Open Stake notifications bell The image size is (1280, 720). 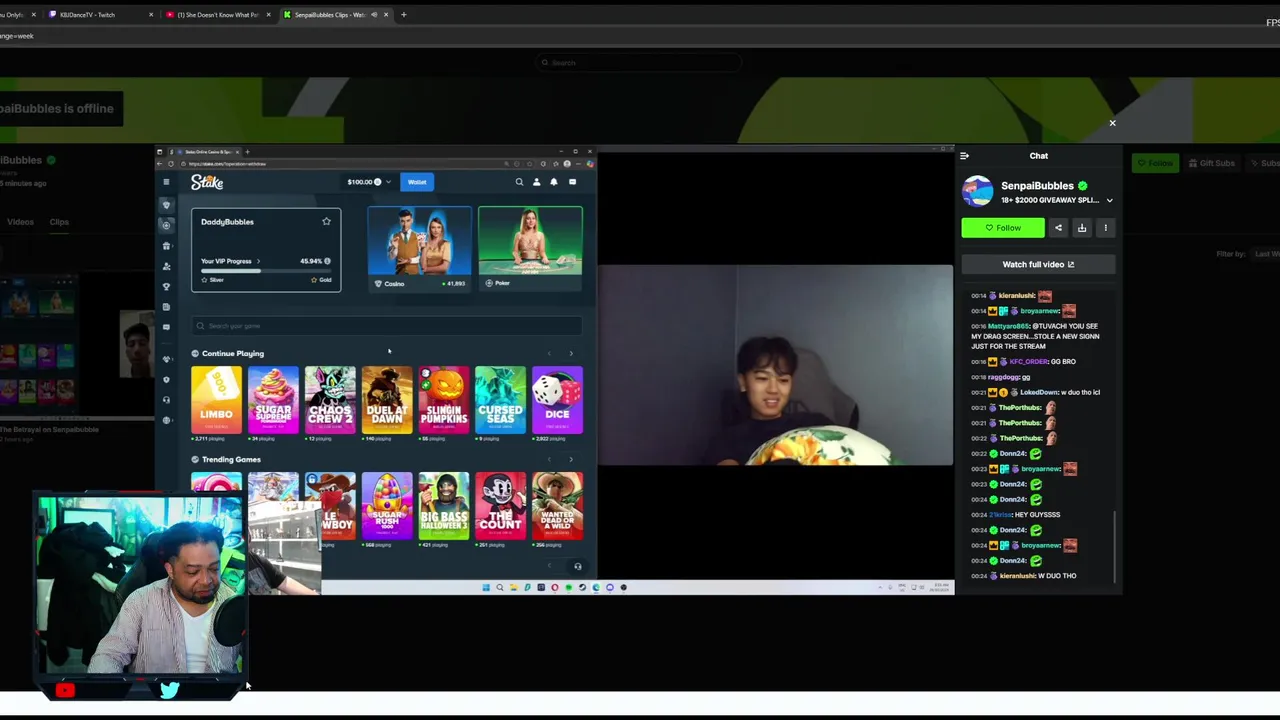(554, 182)
